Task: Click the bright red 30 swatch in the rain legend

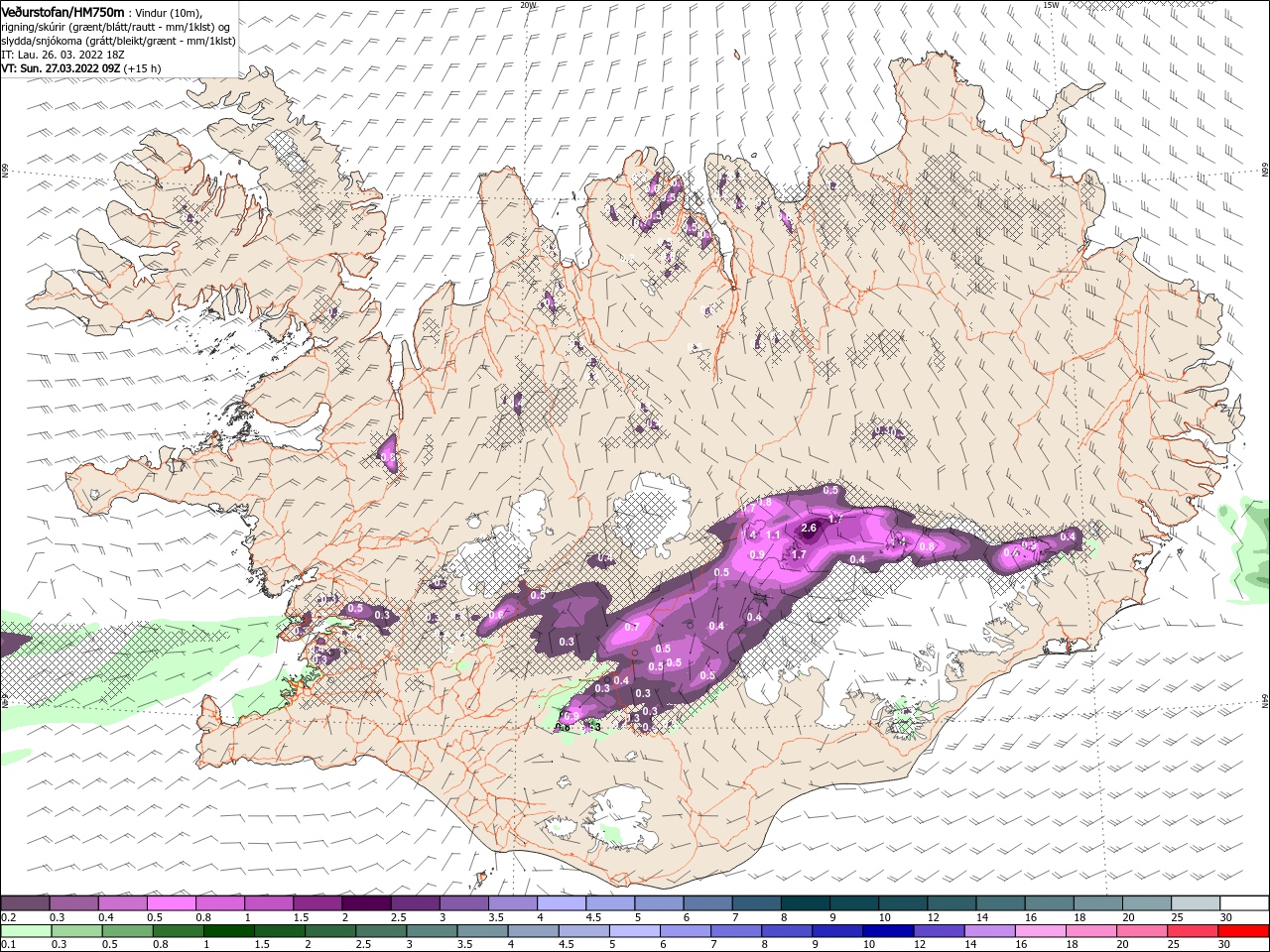Action: click(x=1242, y=931)
